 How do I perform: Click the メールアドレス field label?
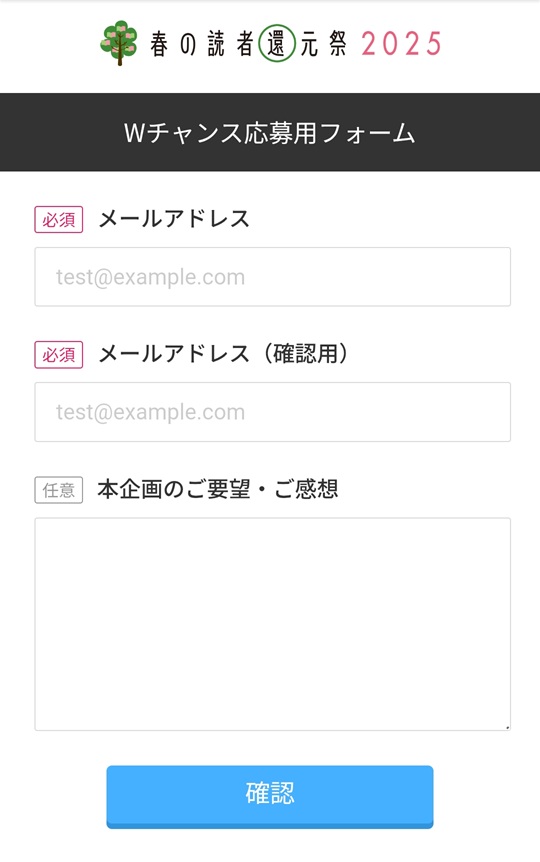pyautogui.click(x=174, y=219)
